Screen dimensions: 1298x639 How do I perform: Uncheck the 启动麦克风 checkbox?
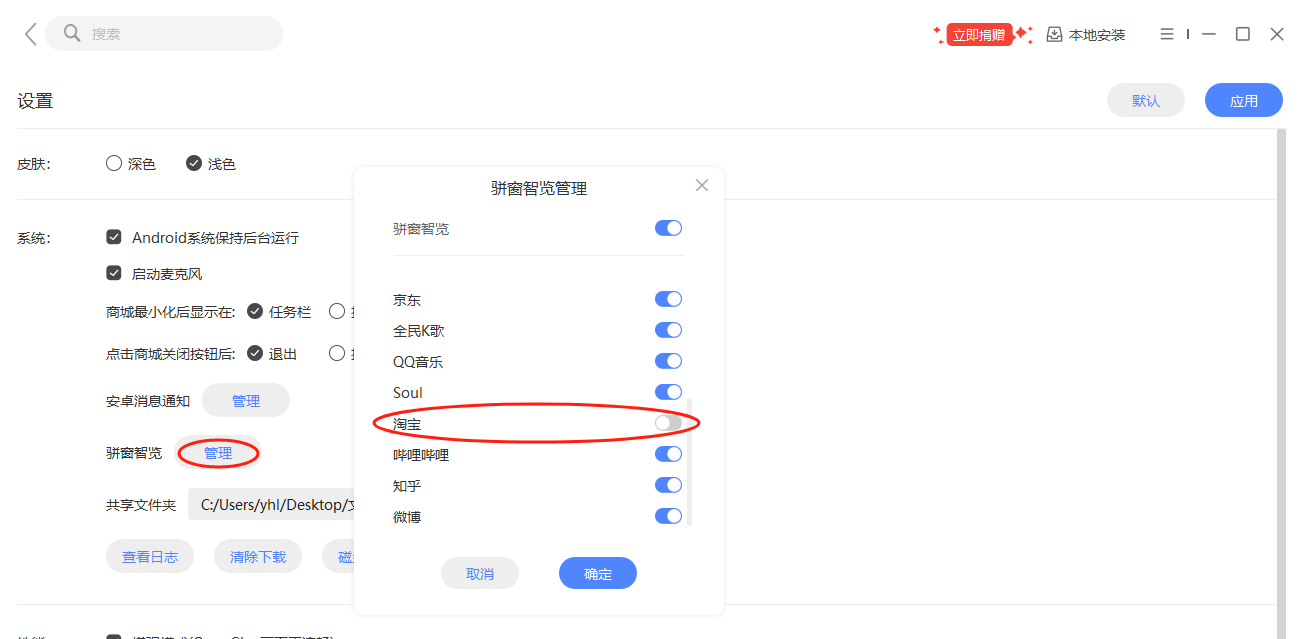coord(114,273)
